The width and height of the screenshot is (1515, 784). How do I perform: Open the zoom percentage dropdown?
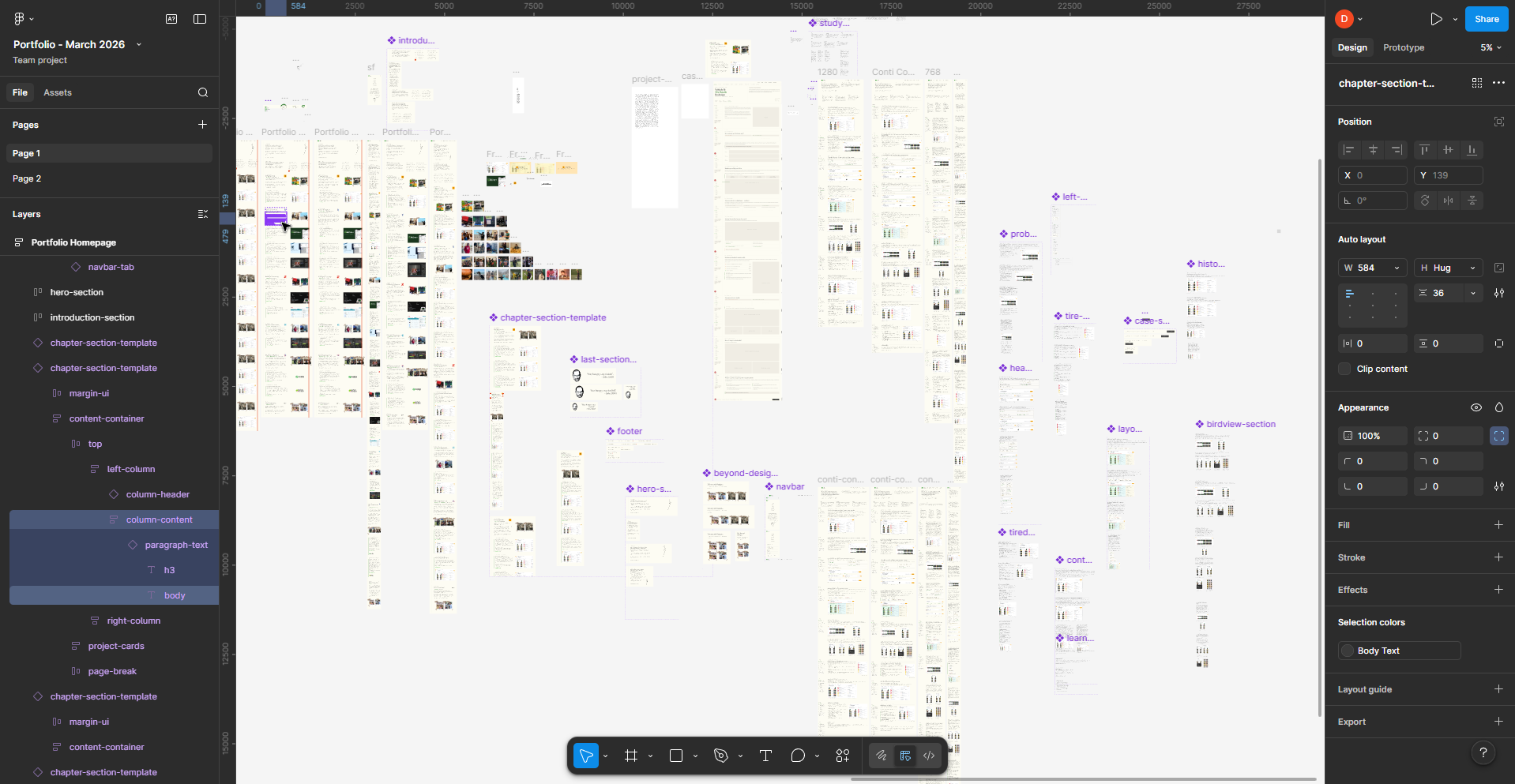[x=1490, y=47]
